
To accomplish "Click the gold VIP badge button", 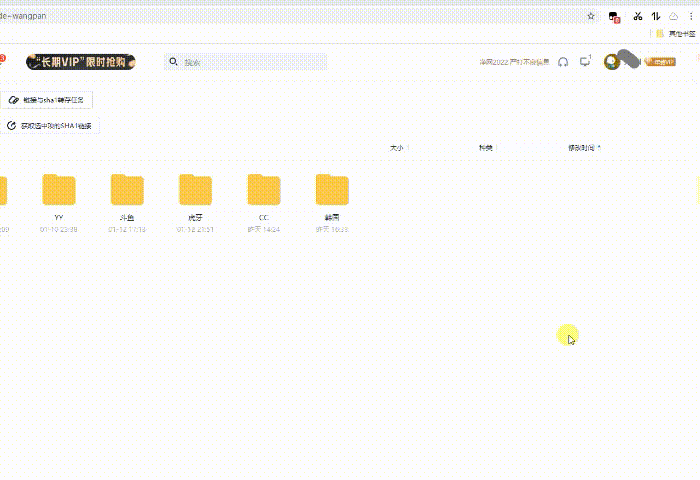I will 660,62.
